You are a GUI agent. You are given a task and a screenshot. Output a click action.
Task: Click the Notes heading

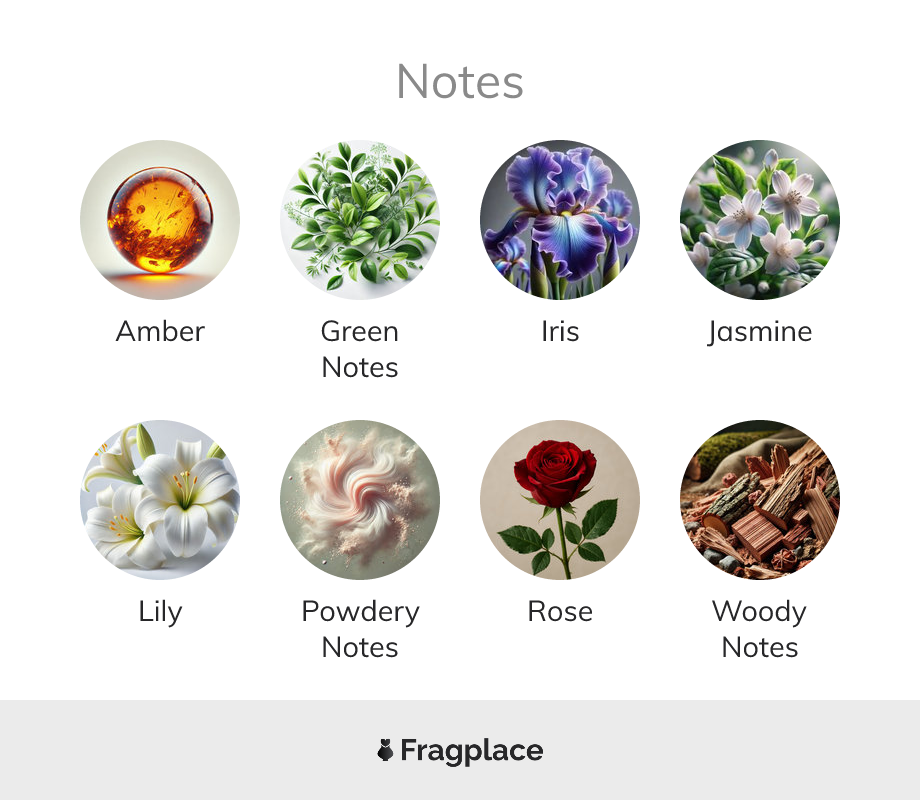point(460,82)
